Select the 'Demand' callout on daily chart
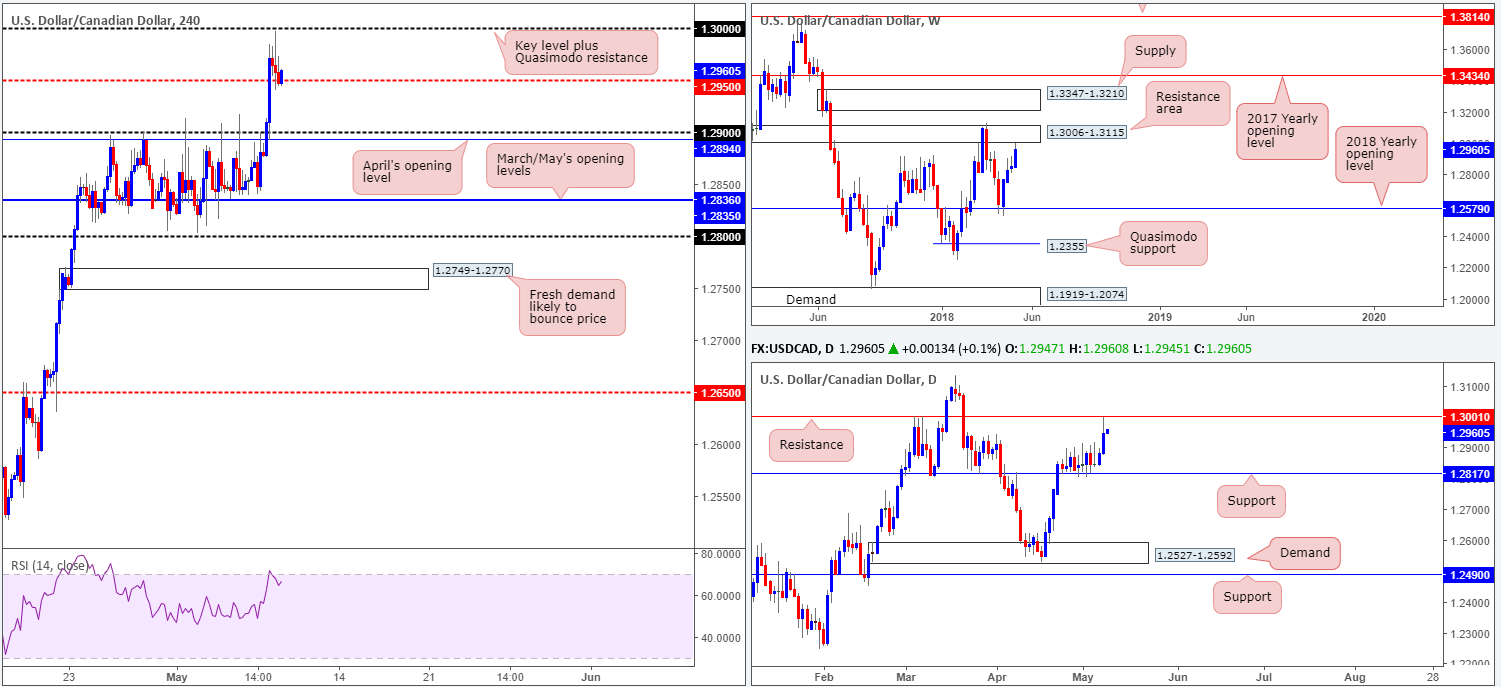The image size is (1501, 687). point(1304,552)
